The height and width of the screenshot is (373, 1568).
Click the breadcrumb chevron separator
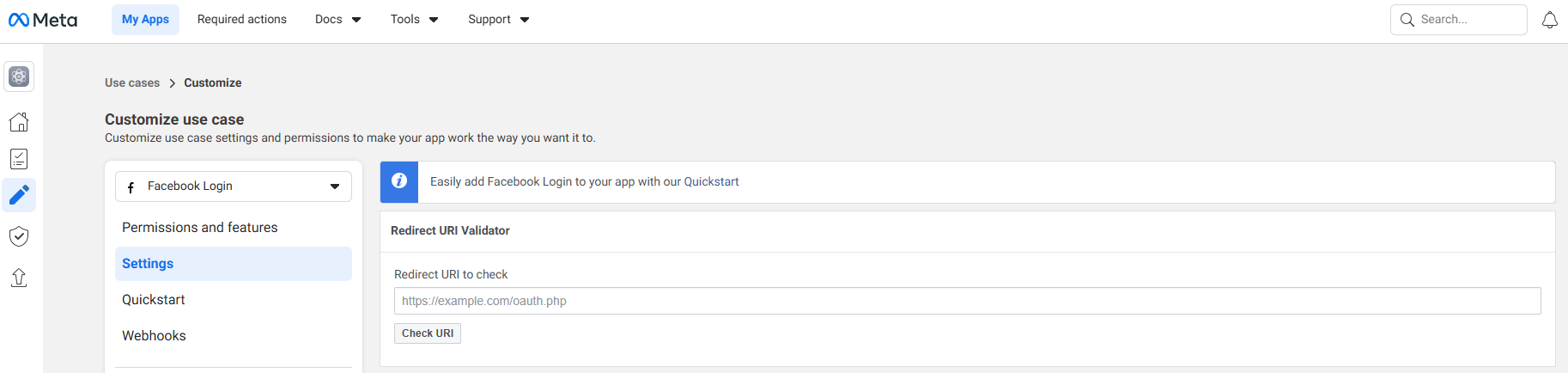(x=172, y=83)
